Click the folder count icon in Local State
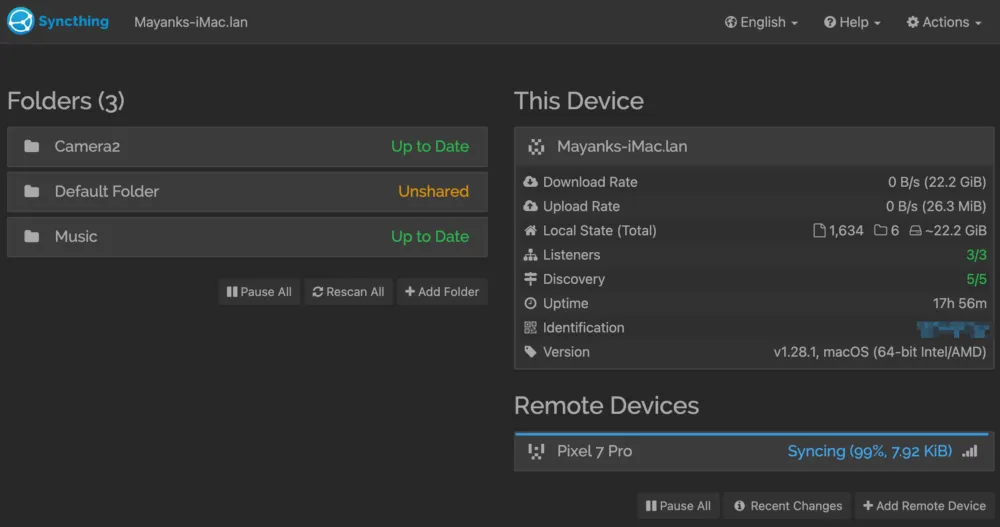 880,230
